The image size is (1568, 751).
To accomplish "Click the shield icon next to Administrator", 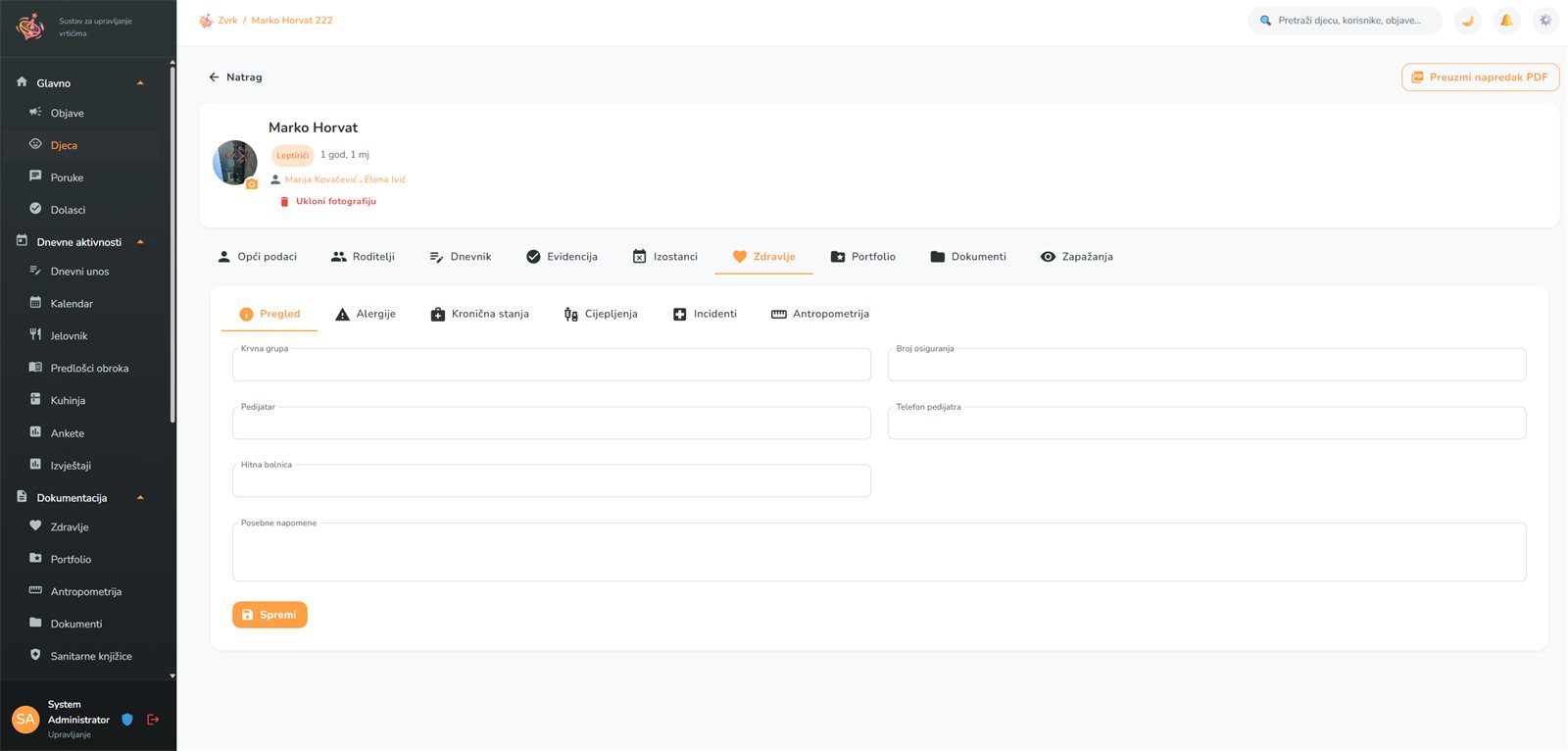I will pos(126,720).
